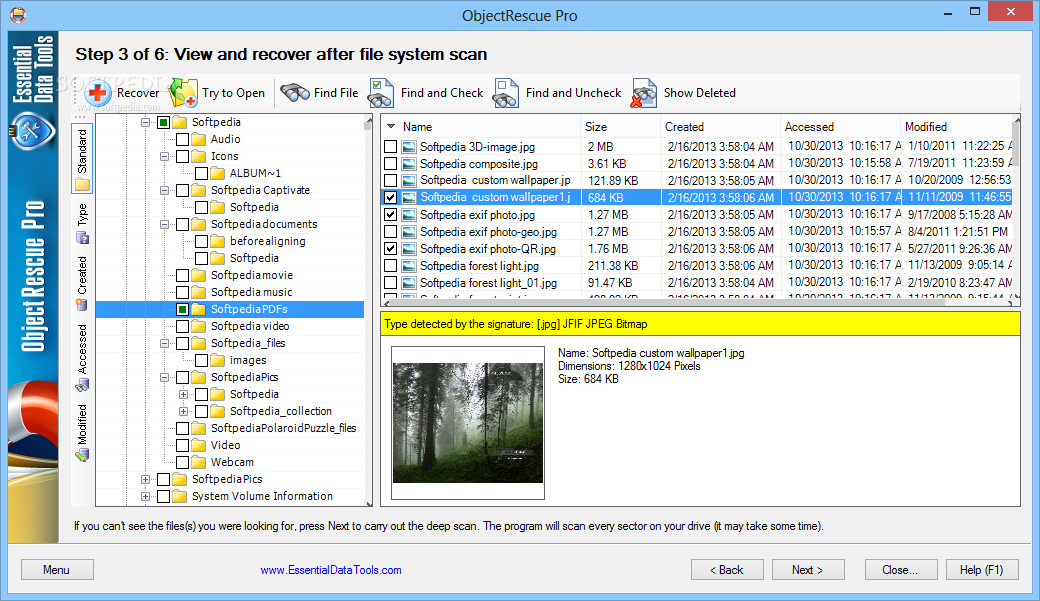This screenshot has height=601, width=1040.
Task: Check the Softpedia composite.jpg checkbox
Action: coord(391,164)
